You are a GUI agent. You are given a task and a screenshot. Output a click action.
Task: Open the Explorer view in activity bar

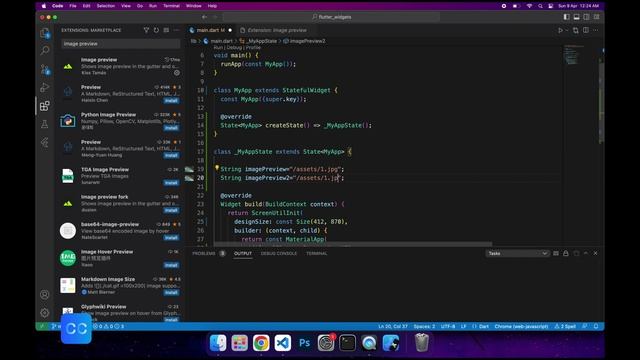pos(45,33)
